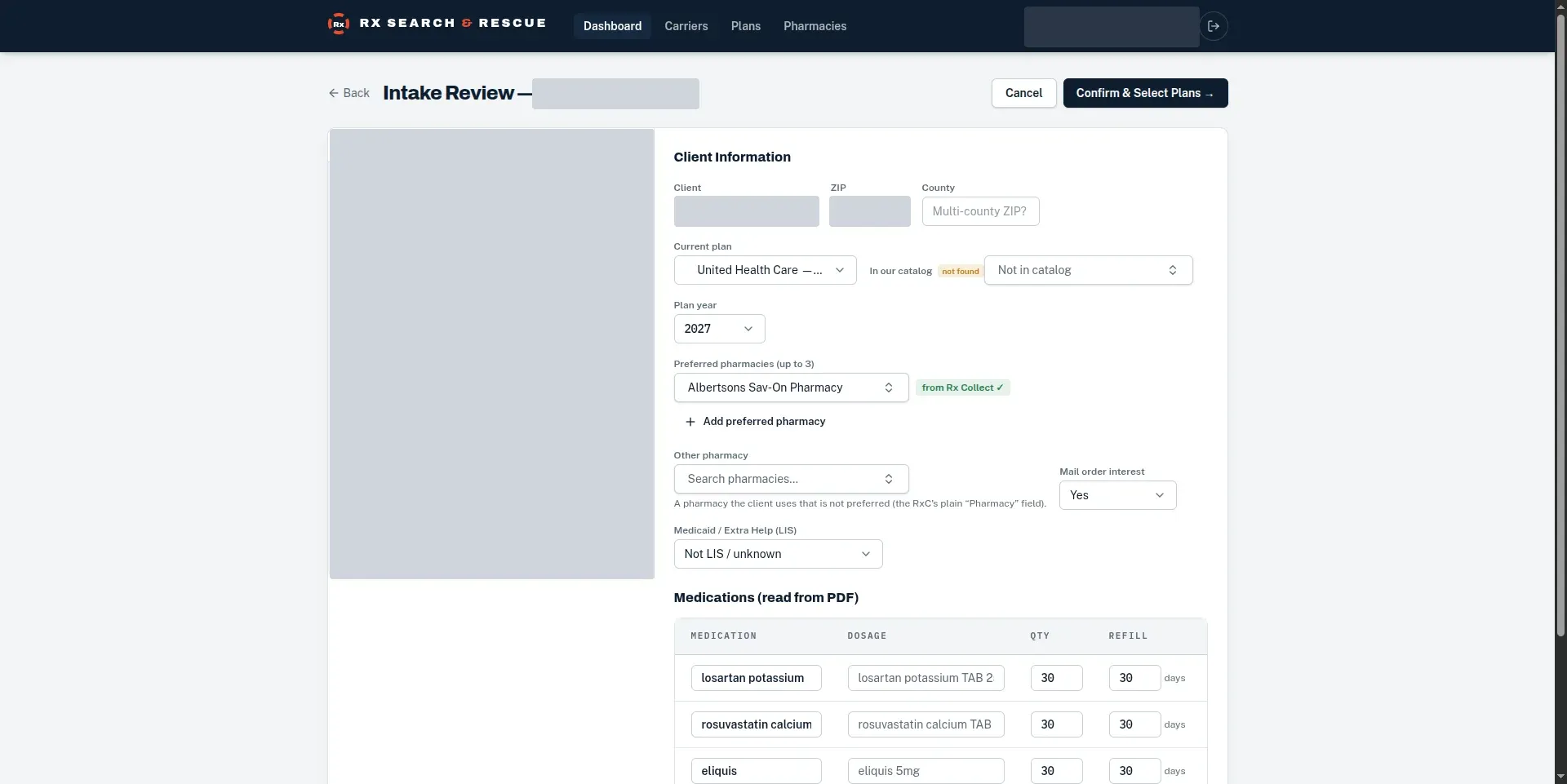Edit the losartan potassium TAB dosage field
The image size is (1567, 784).
click(926, 678)
